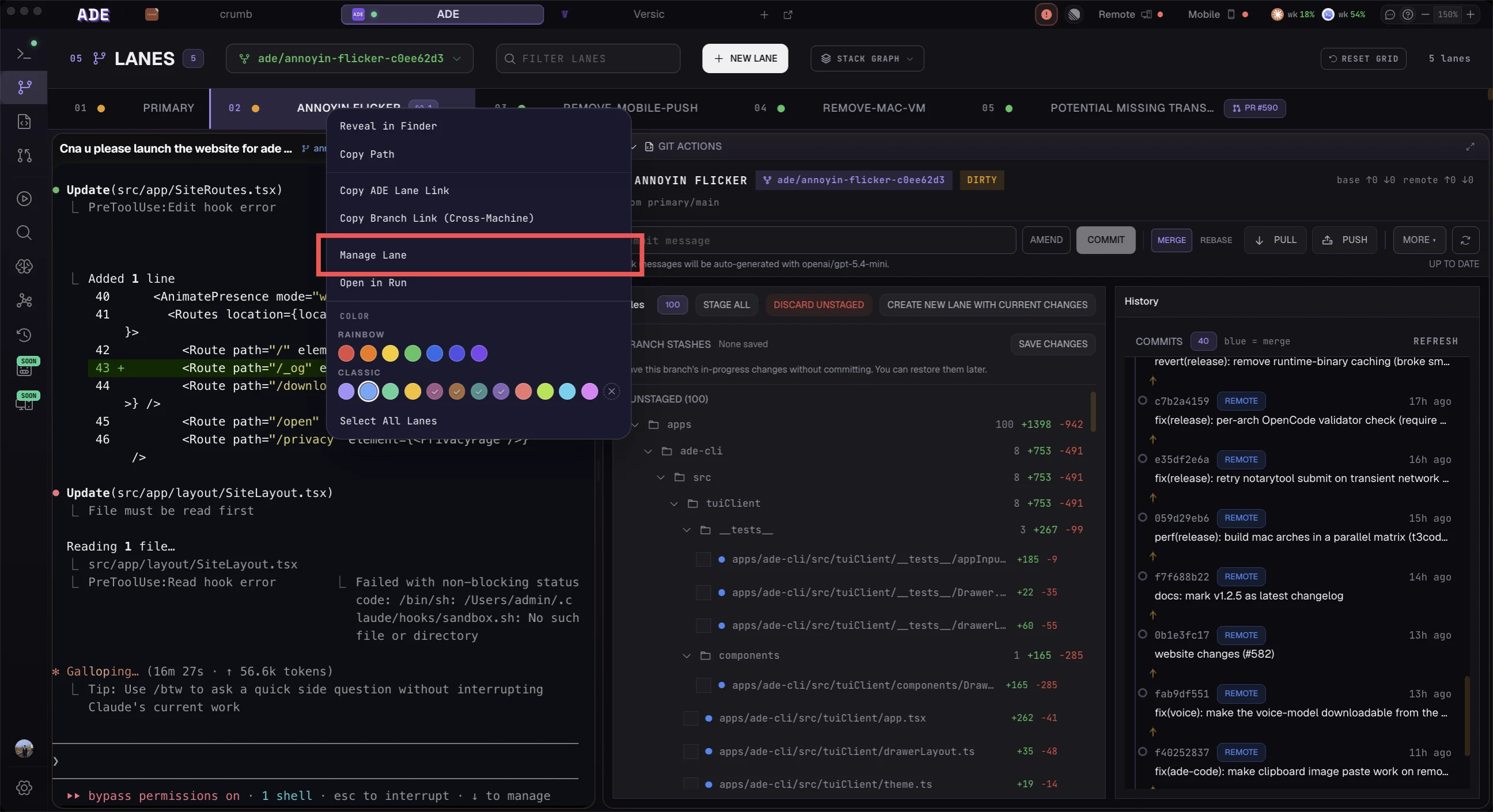This screenshot has width=1493, height=812.
Task: Open the help question mark icon
Action: point(1407,14)
